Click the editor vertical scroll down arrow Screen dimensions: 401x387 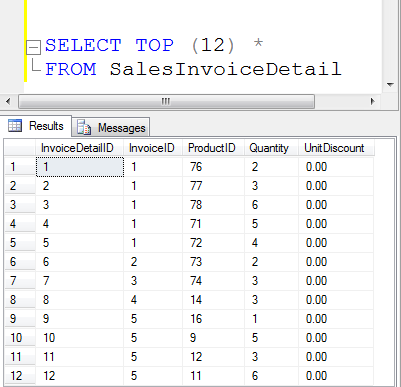[x=390, y=85]
